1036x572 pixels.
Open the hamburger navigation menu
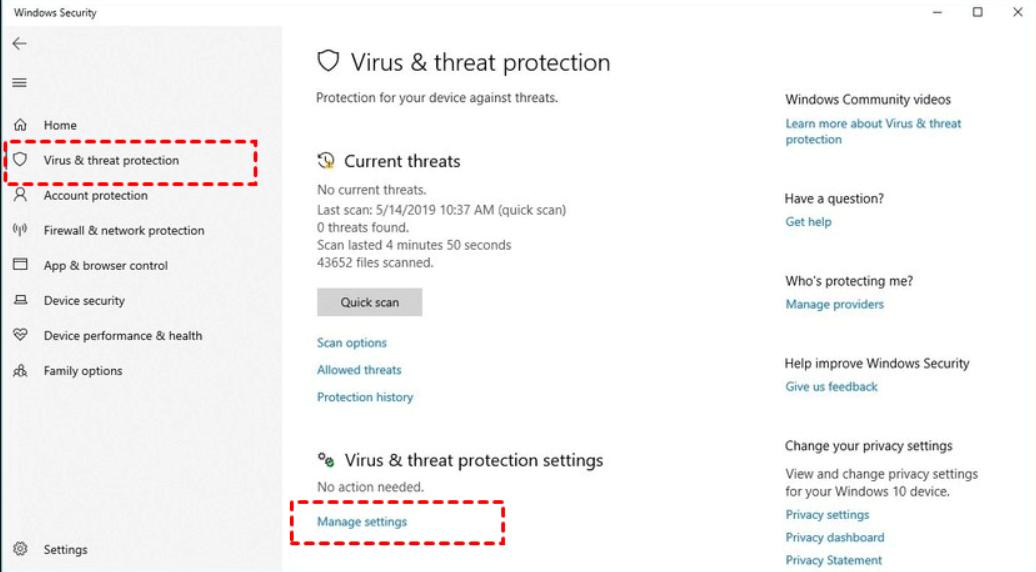coord(20,83)
